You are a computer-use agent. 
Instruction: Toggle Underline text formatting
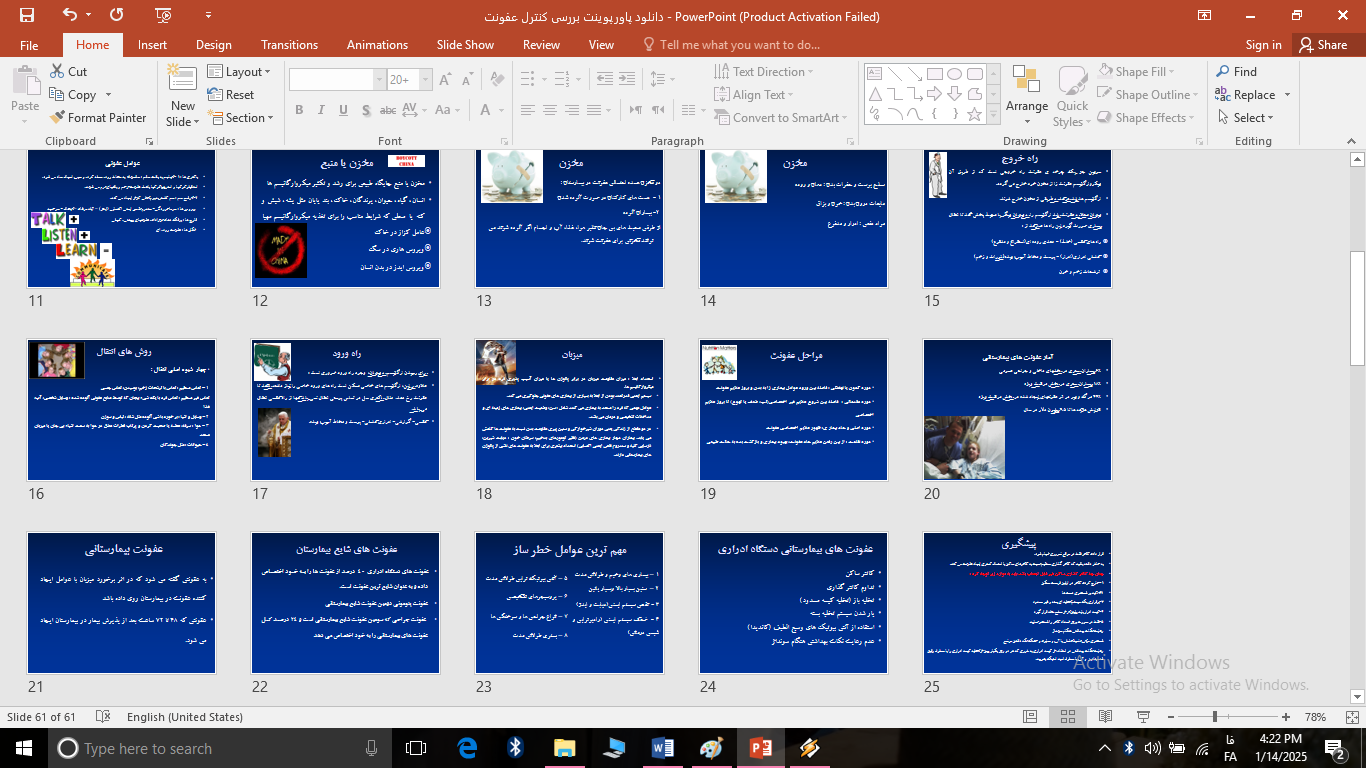tap(345, 110)
